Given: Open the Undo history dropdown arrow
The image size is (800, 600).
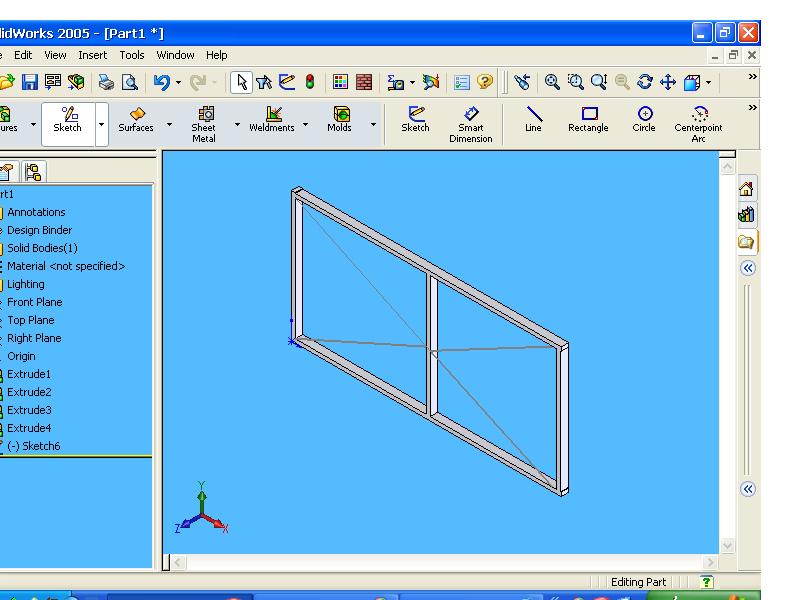Looking at the screenshot, I should (178, 83).
